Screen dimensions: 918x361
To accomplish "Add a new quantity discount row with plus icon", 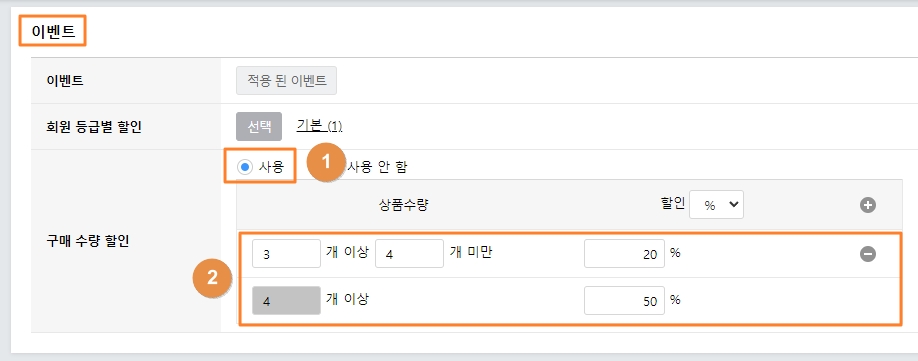I will tap(868, 205).
